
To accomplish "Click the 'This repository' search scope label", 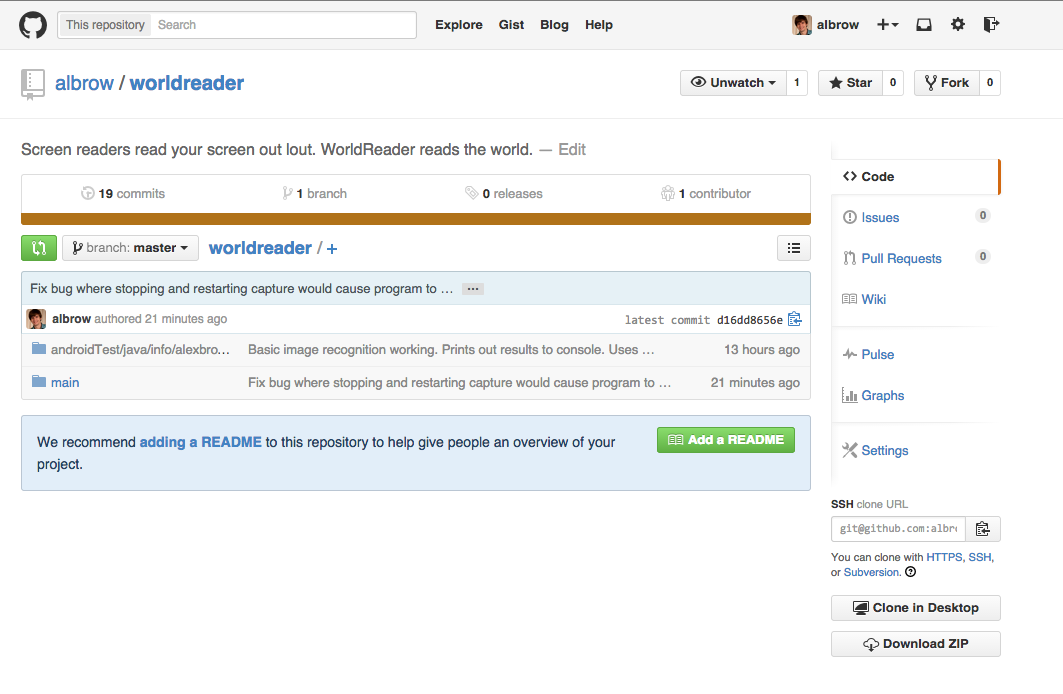I will [x=105, y=25].
